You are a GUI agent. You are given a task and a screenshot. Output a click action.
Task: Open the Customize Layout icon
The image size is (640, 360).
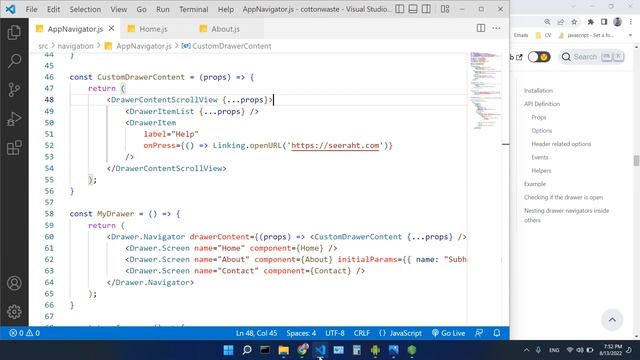click(445, 9)
